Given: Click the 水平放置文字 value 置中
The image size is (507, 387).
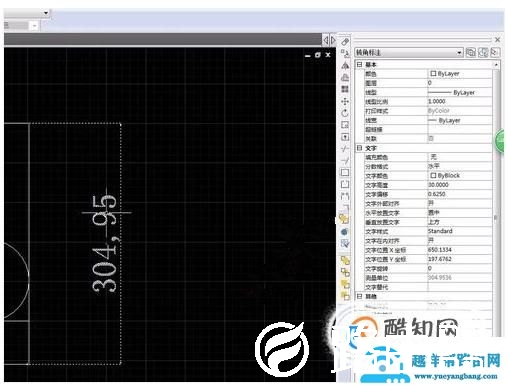Looking at the screenshot, I should click(x=434, y=212).
